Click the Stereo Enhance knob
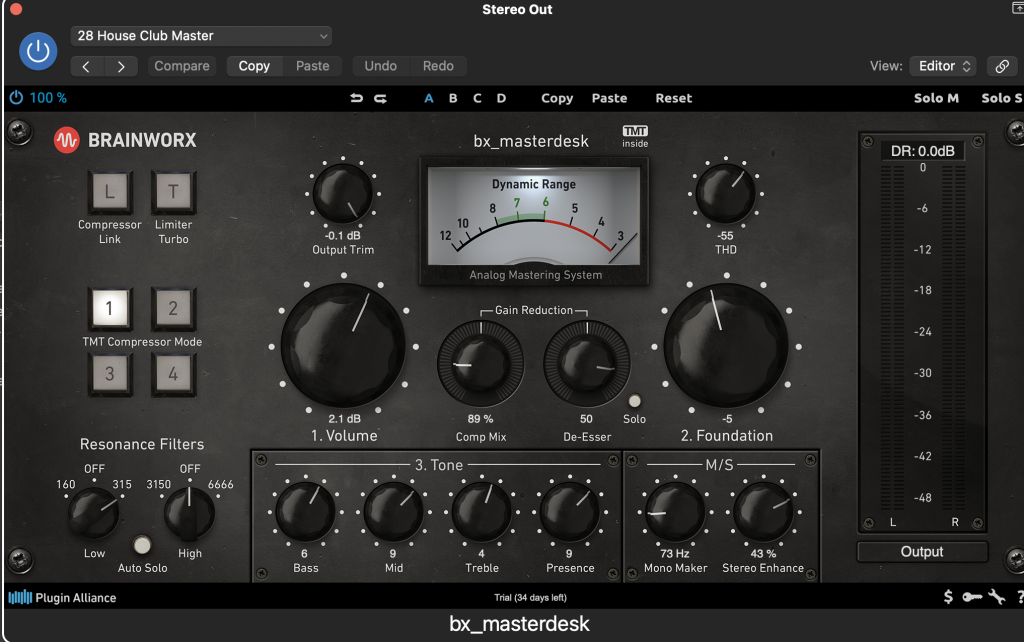Image resolution: width=1024 pixels, height=642 pixels. [x=763, y=512]
